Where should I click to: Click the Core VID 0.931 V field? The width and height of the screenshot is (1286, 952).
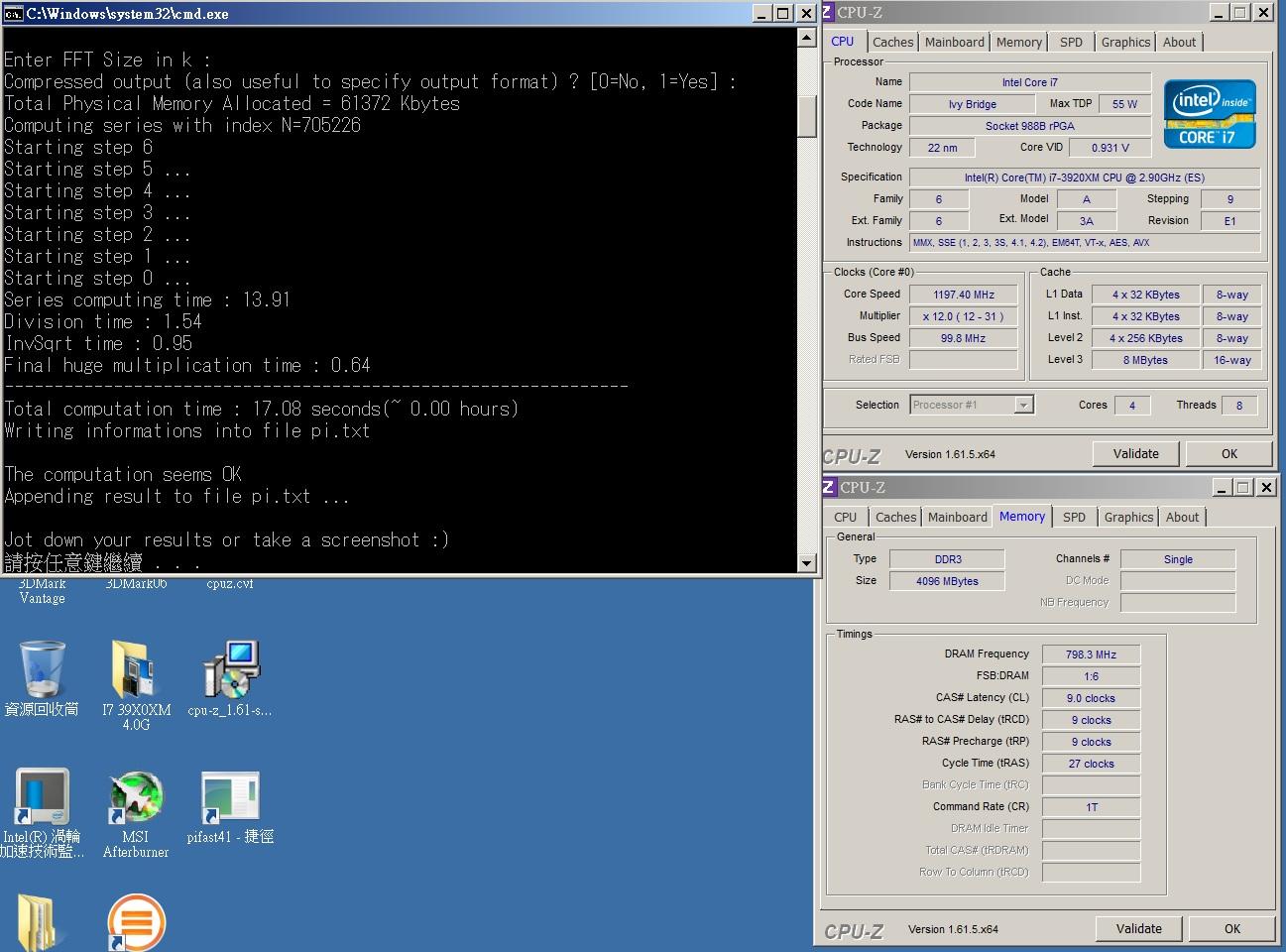coord(1111,148)
